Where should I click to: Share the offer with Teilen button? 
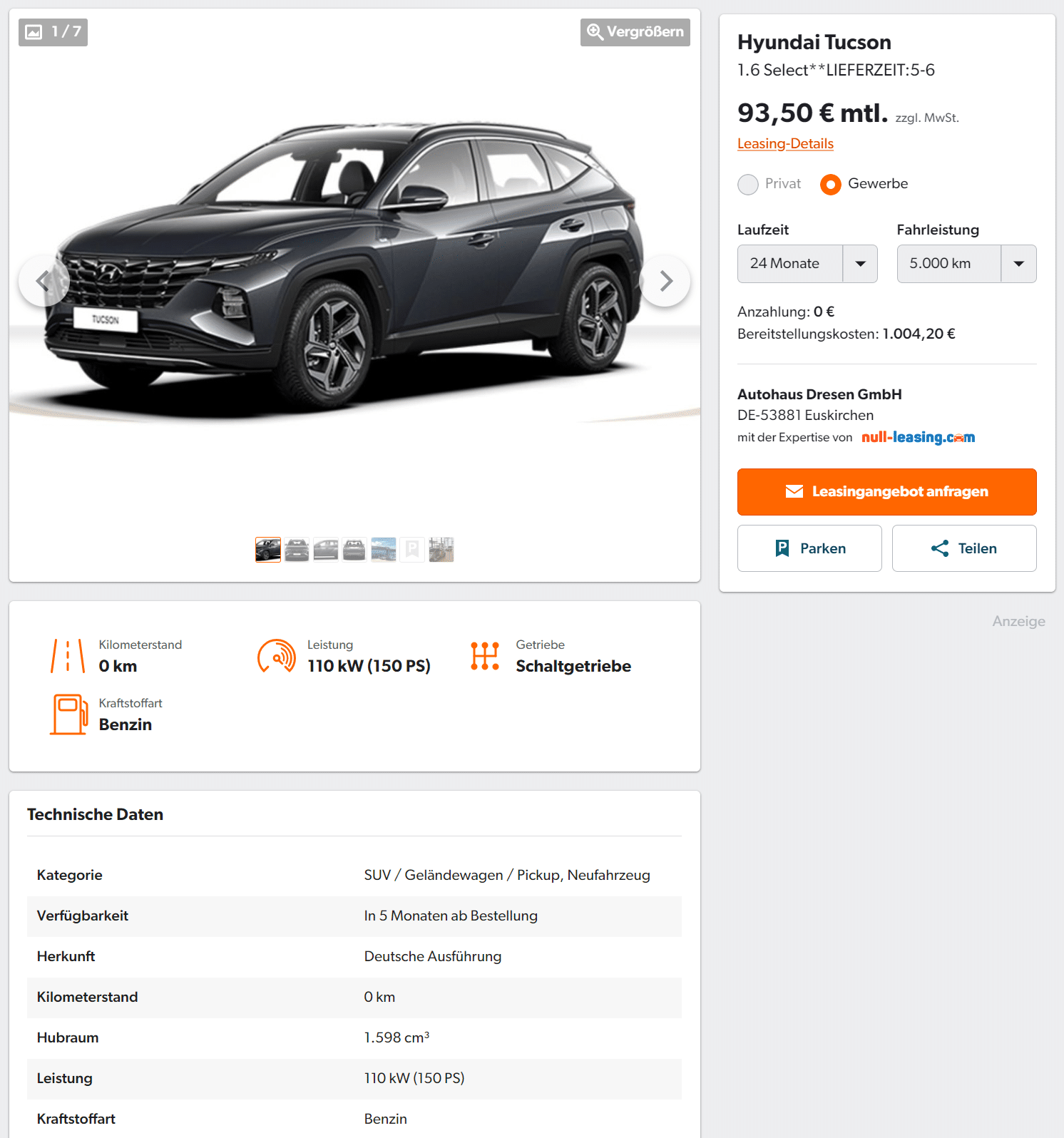click(x=964, y=548)
